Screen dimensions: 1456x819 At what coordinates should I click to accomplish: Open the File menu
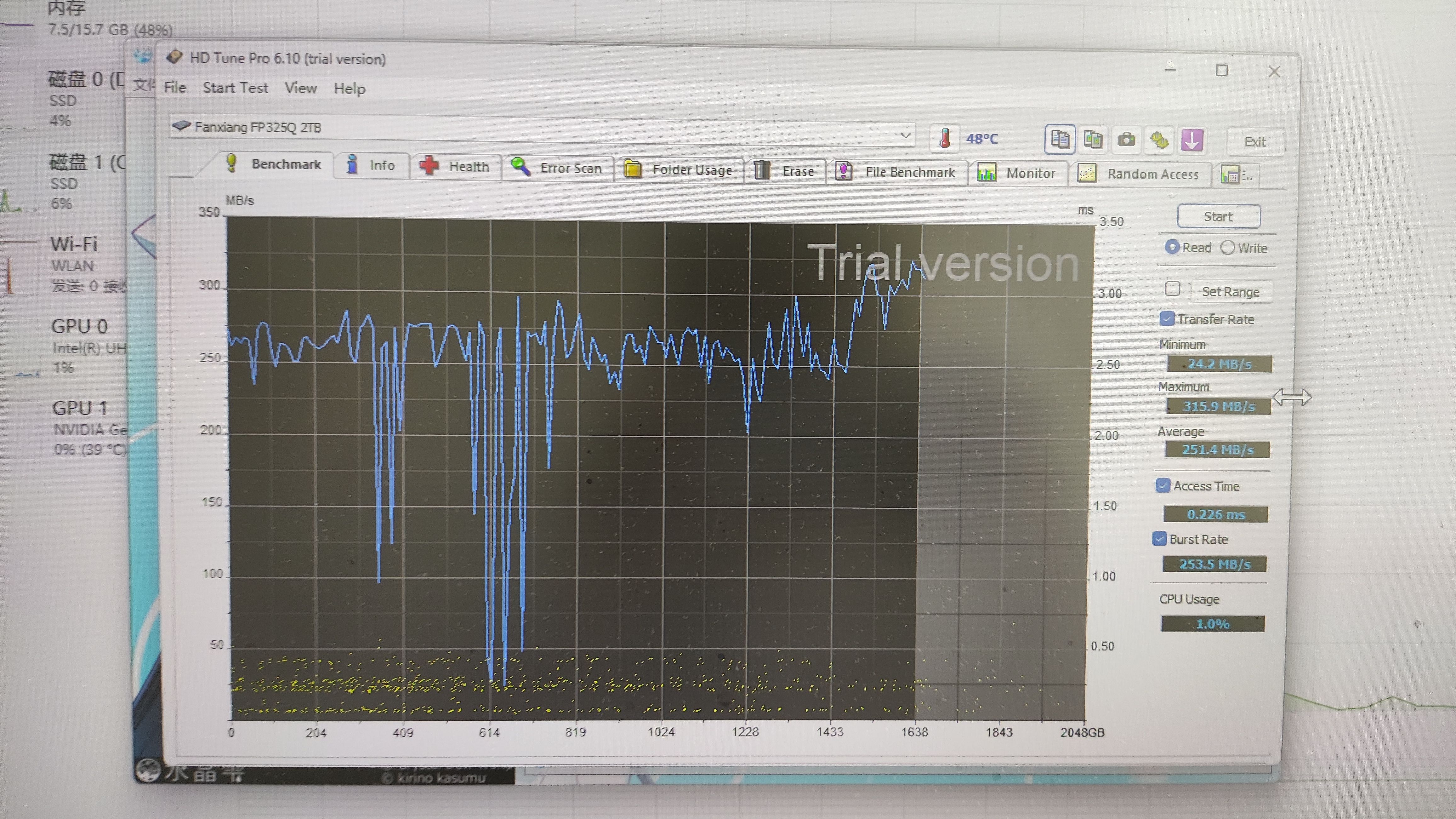click(175, 88)
